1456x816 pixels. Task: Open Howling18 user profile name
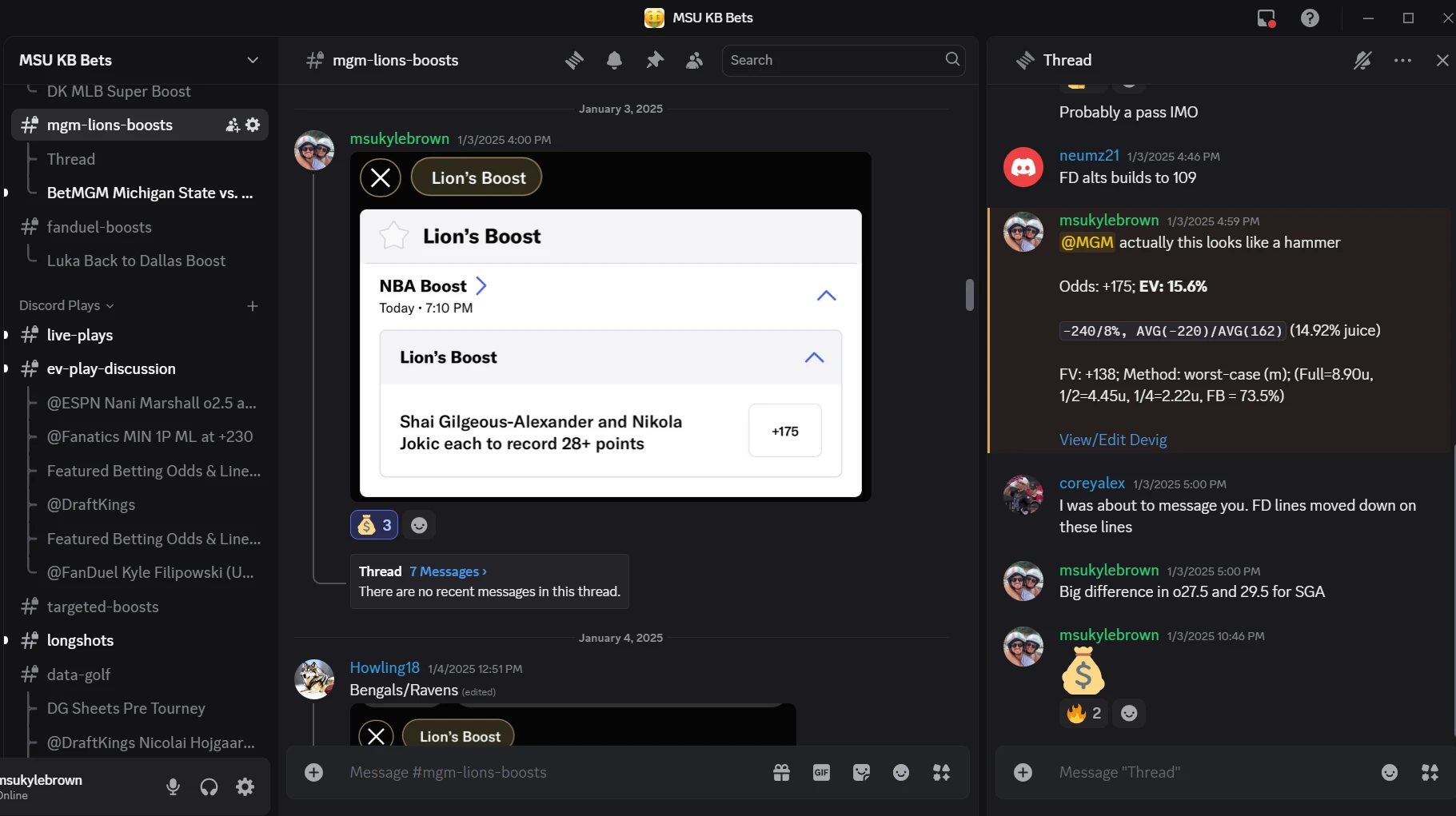[385, 667]
